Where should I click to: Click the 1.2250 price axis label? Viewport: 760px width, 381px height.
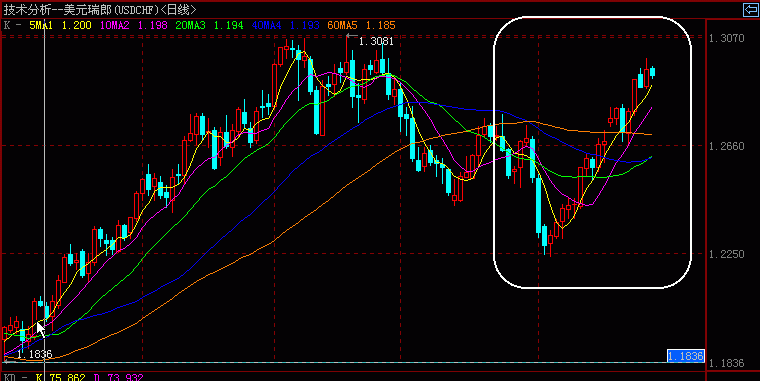pyautogui.click(x=727, y=254)
